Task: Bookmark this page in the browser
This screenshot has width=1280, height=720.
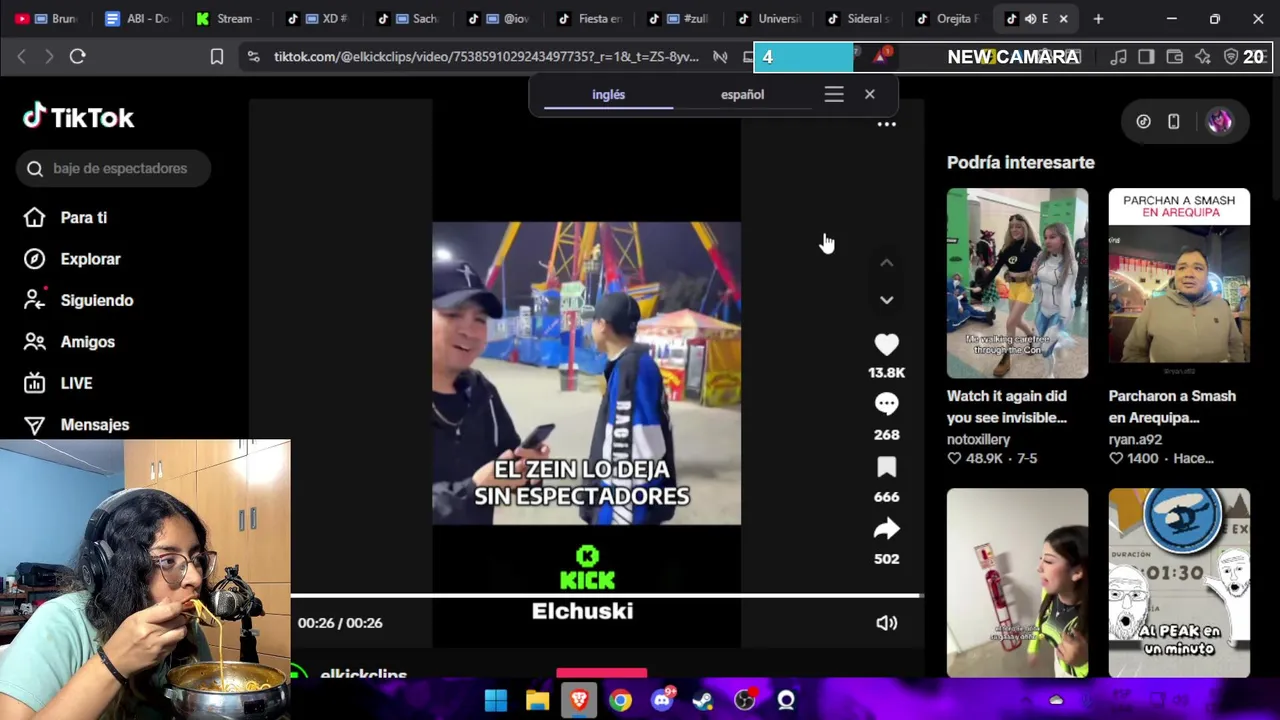Action: (216, 57)
